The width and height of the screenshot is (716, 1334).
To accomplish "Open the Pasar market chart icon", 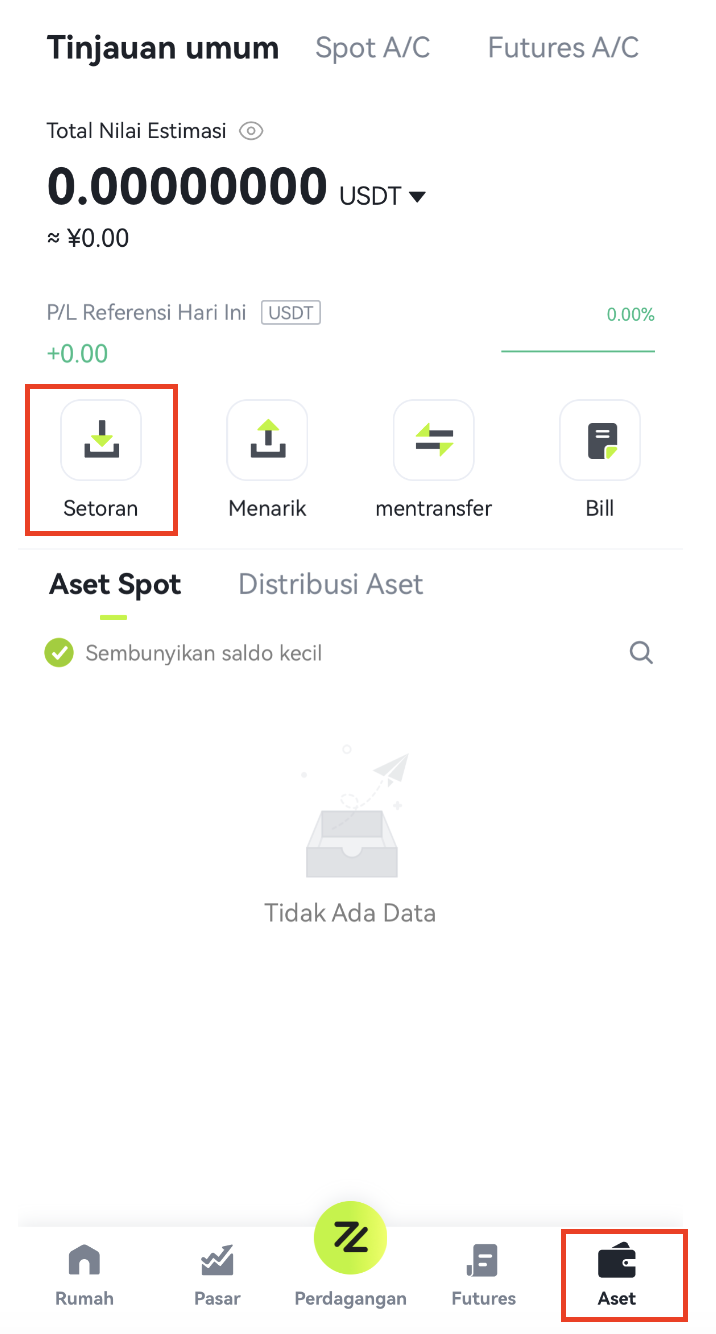I will tap(217, 1262).
